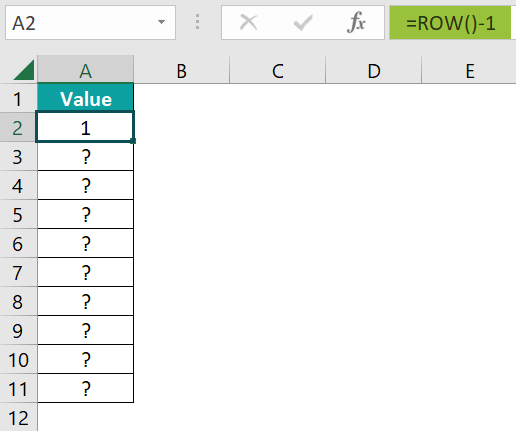Click the question mark cell A10
The width and height of the screenshot is (516, 431).
tap(86, 359)
